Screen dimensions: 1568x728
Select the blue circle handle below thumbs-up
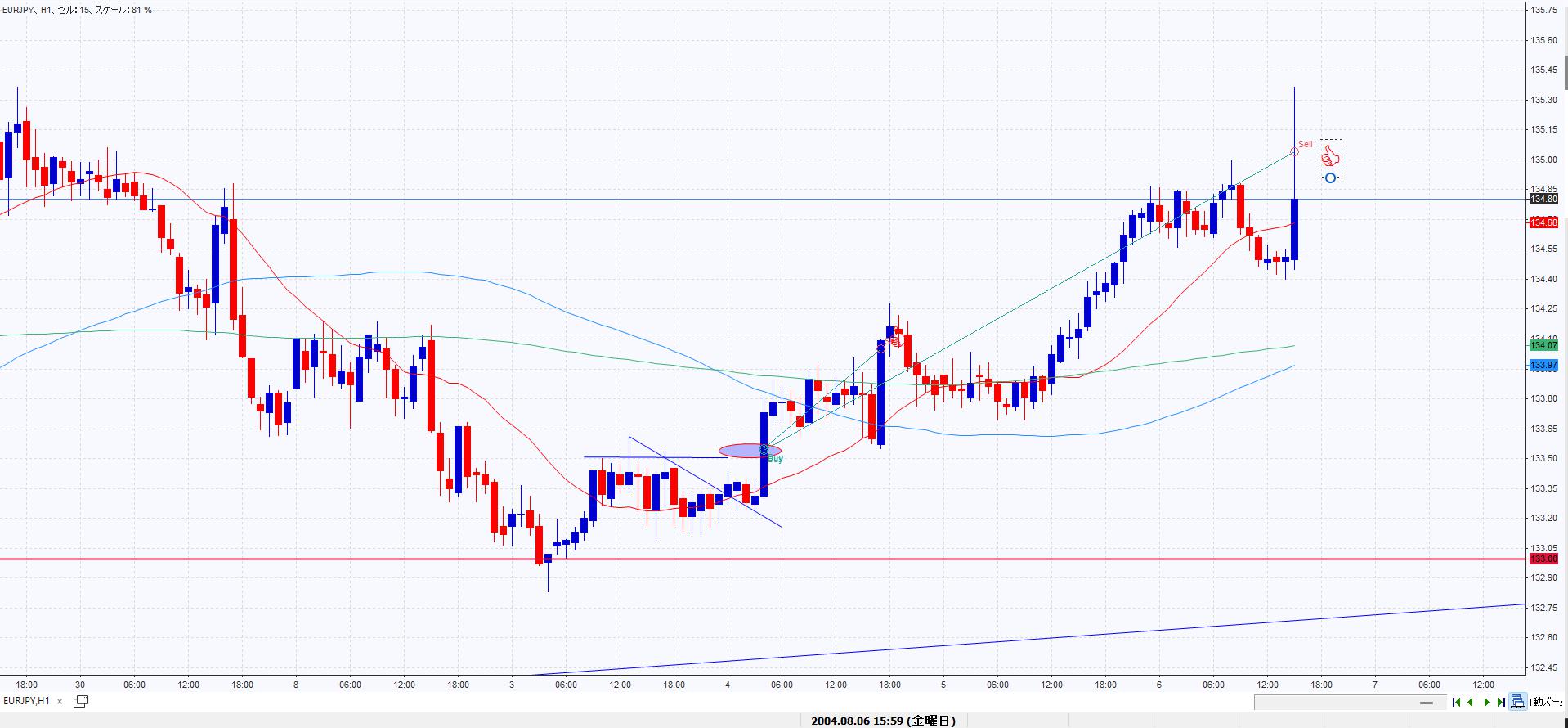[1330, 178]
